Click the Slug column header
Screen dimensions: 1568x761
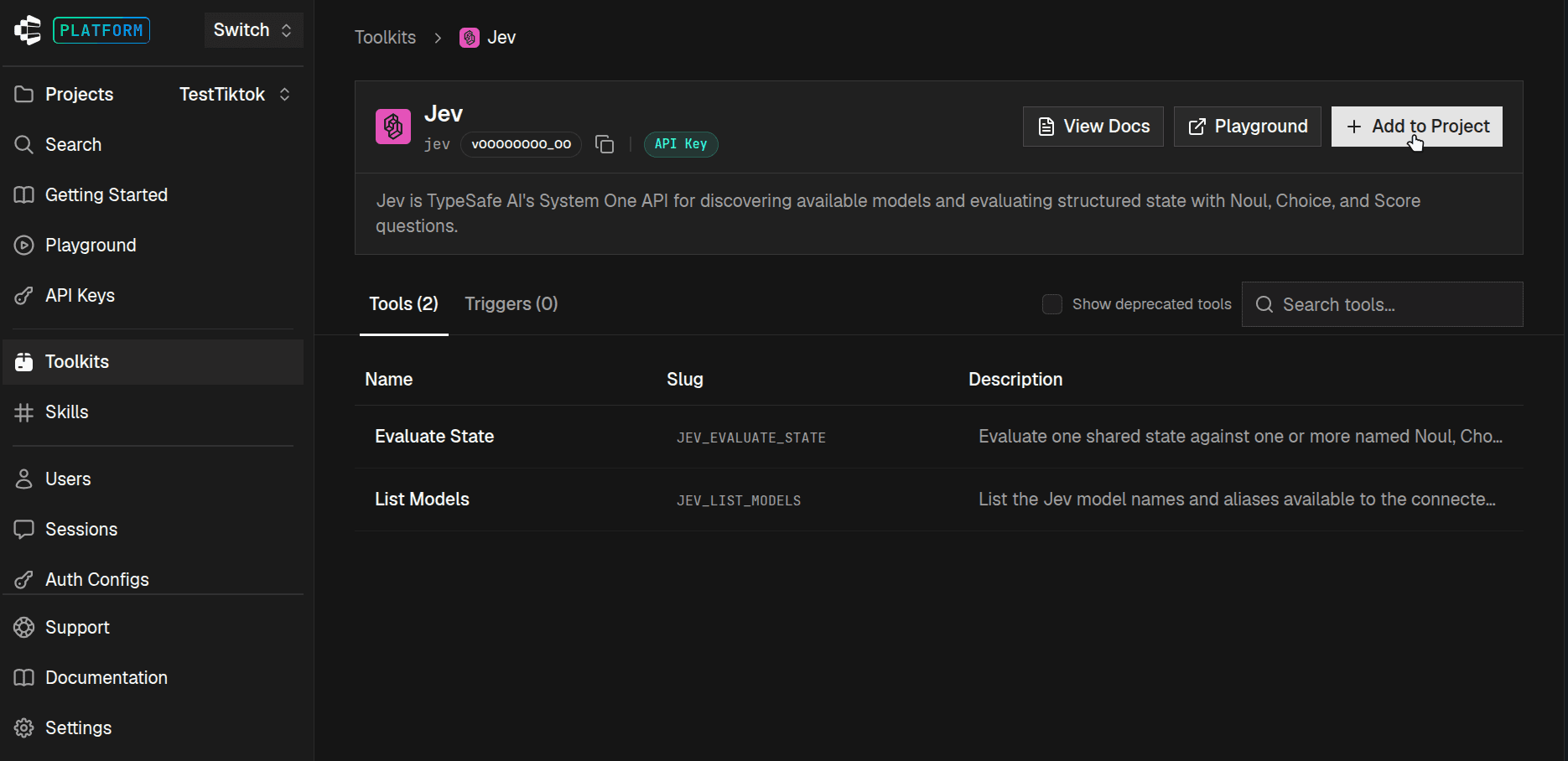[685, 380]
